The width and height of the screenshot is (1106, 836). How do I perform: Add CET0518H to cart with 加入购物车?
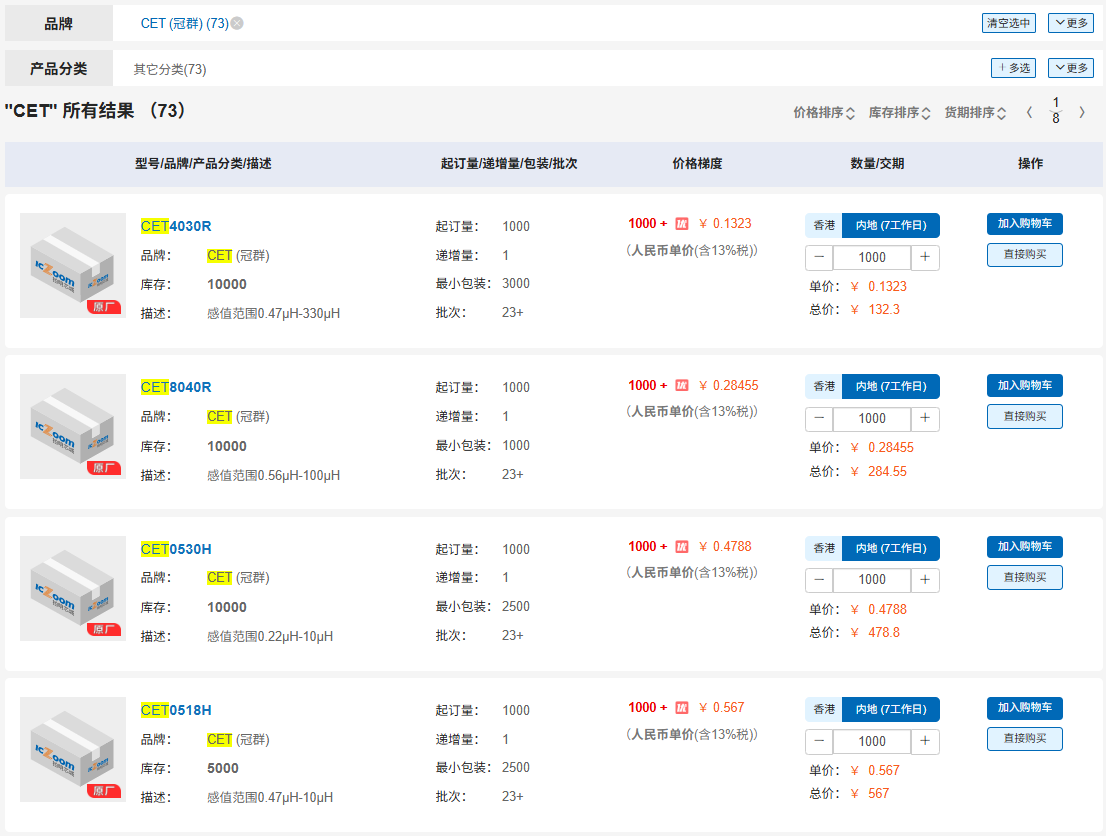(1024, 708)
